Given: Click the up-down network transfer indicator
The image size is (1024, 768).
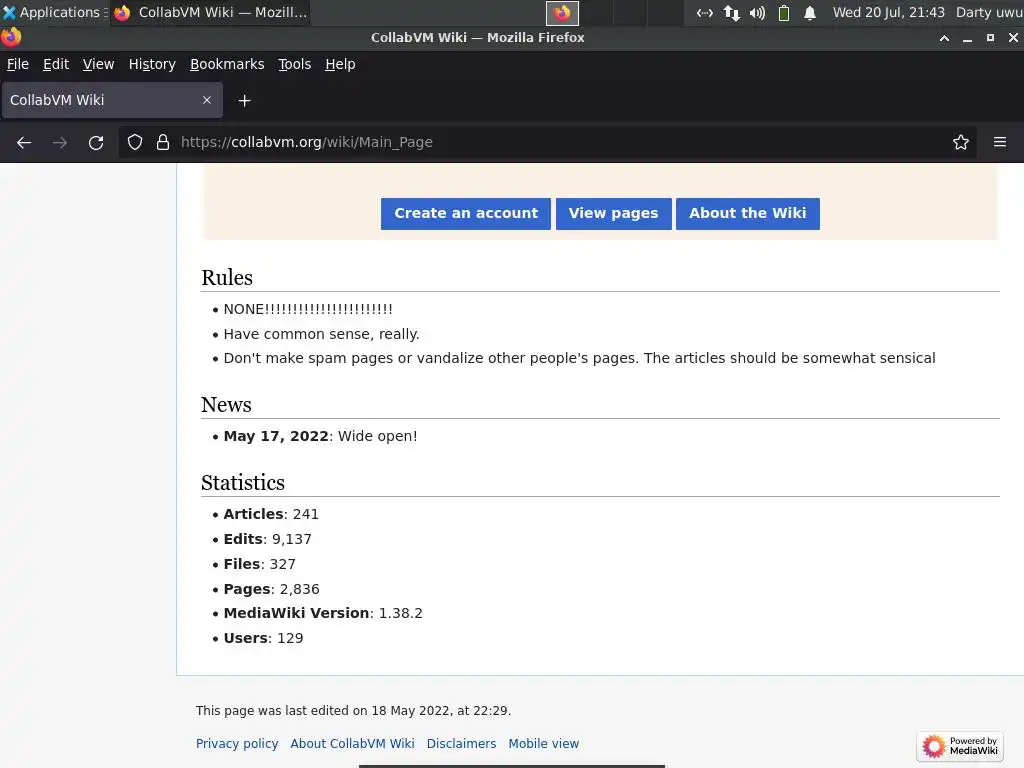Looking at the screenshot, I should tap(731, 12).
